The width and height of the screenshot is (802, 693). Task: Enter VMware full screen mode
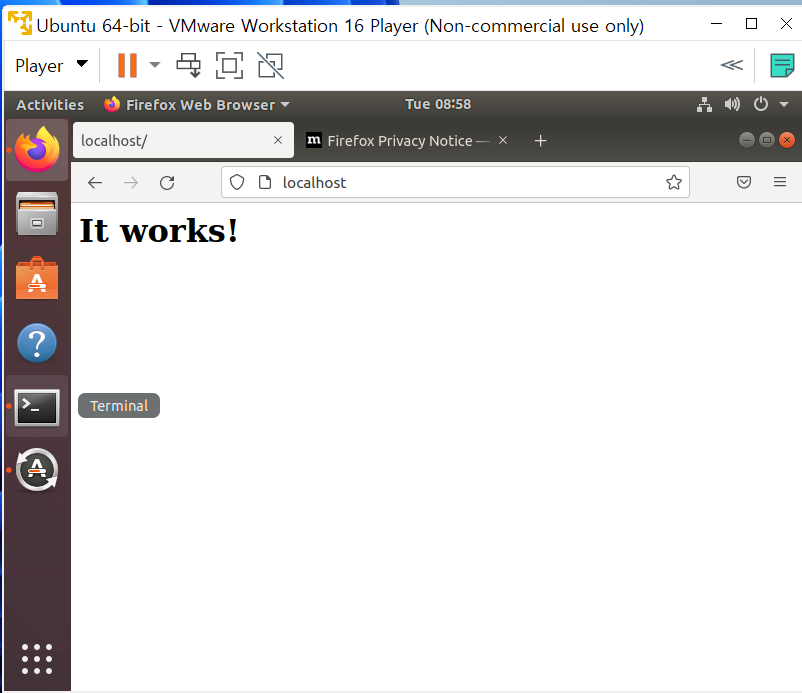click(x=229, y=65)
